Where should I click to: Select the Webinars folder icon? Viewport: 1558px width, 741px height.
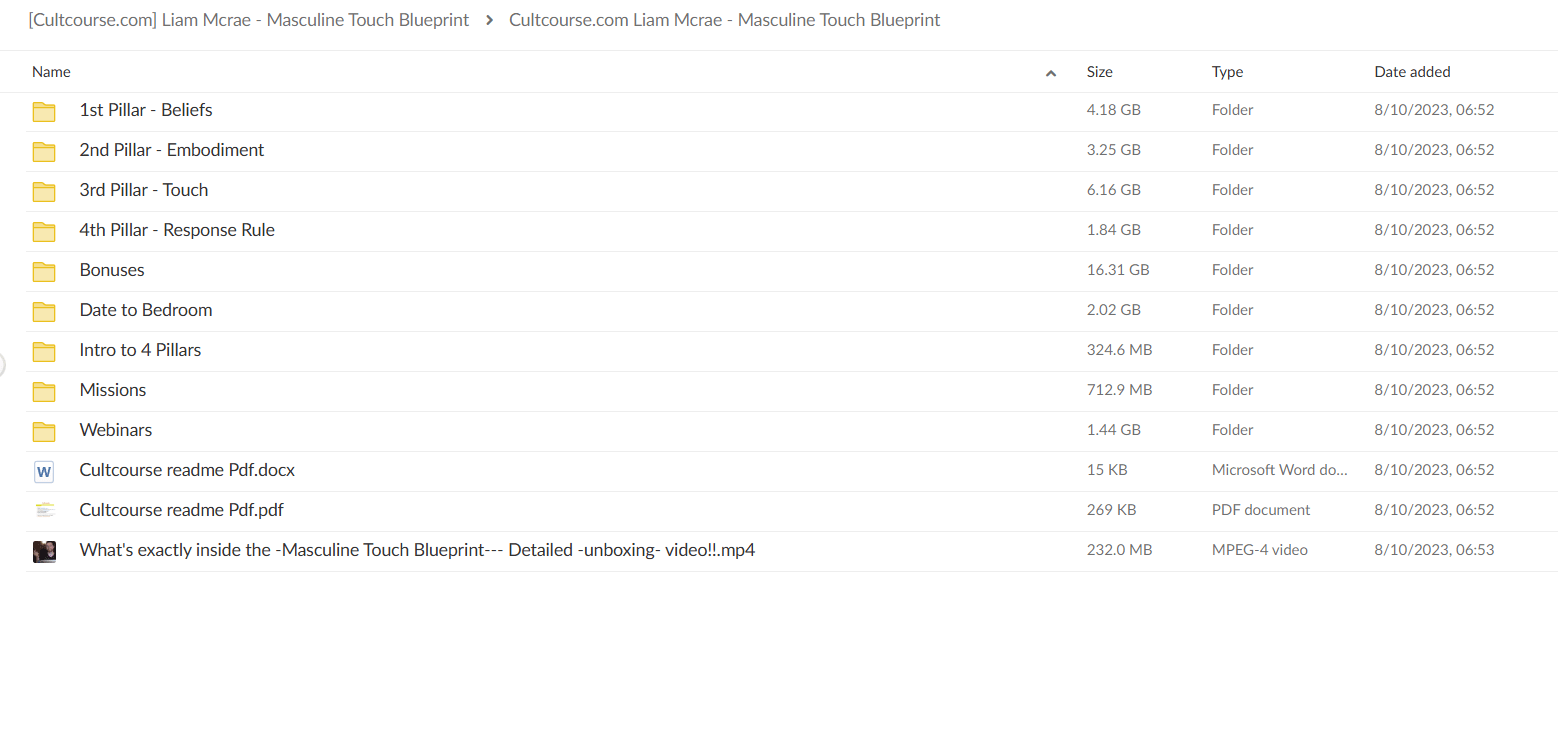click(44, 431)
